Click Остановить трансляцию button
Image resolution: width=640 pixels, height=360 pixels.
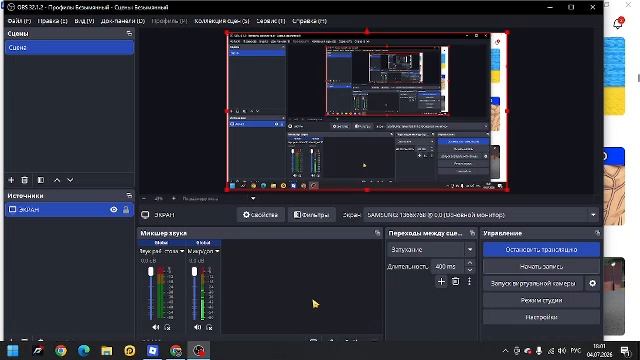coord(541,249)
